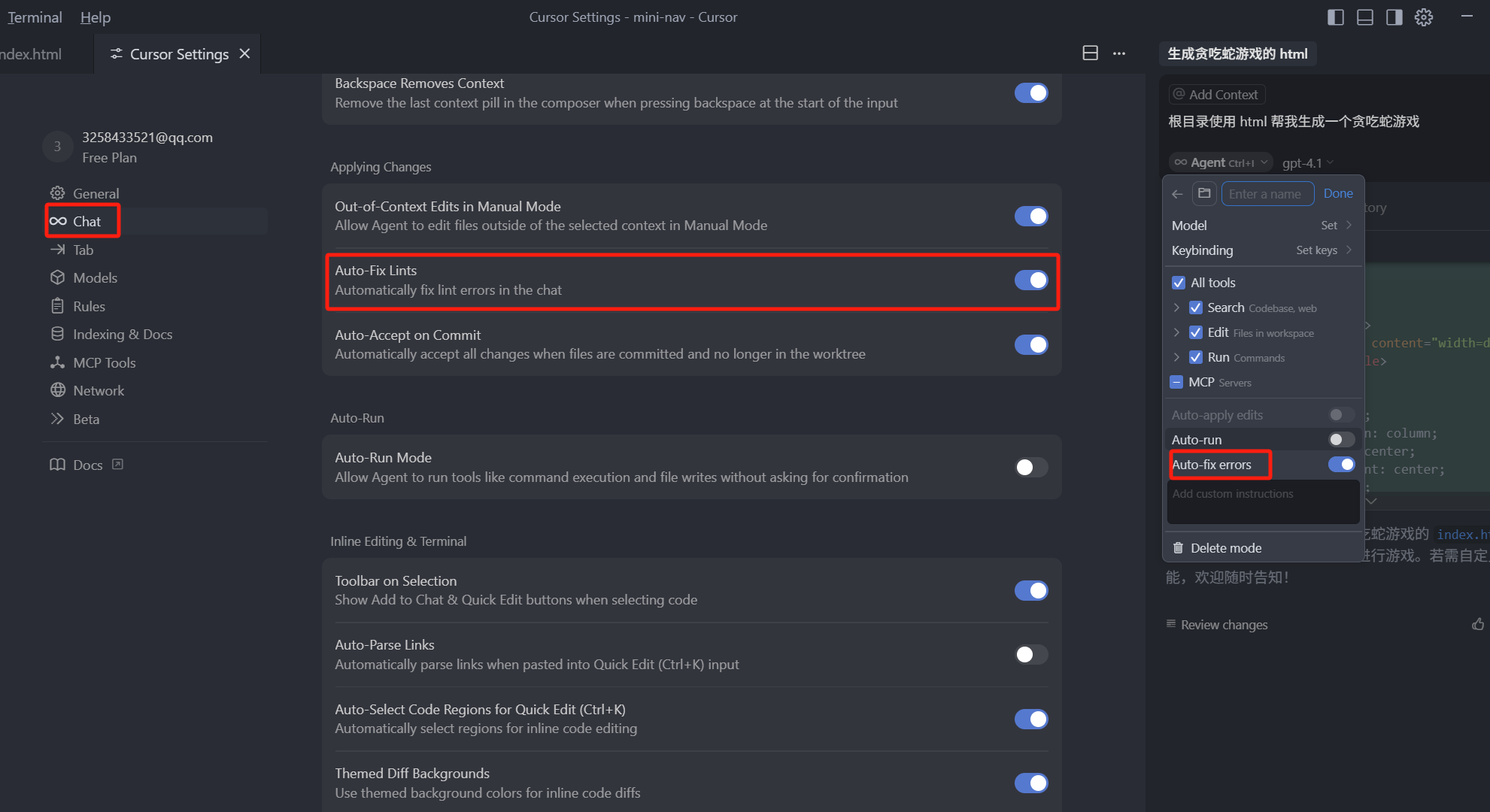Screen dimensions: 1490x812
Task: Click Rules clipboard icon
Action: tap(57, 306)
